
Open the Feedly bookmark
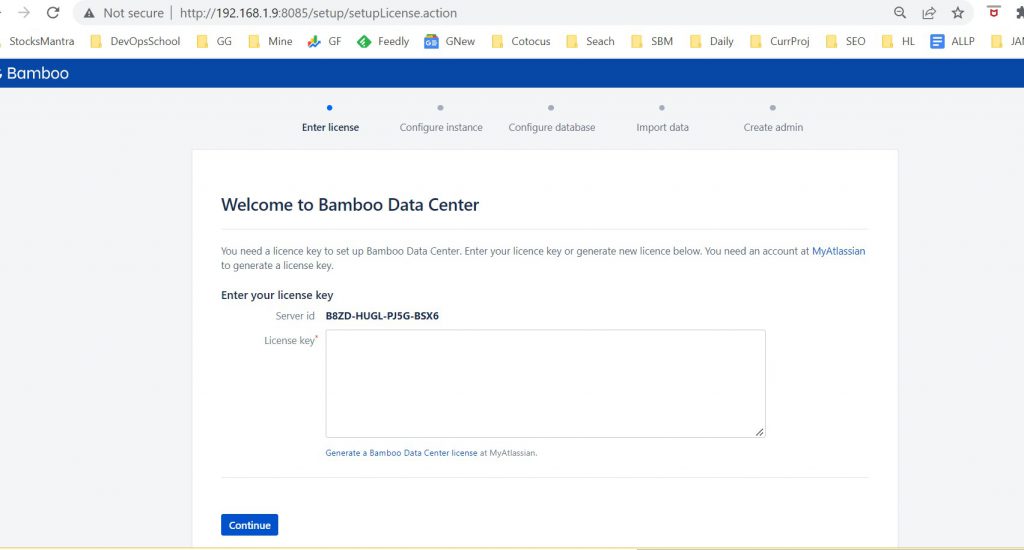click(383, 41)
